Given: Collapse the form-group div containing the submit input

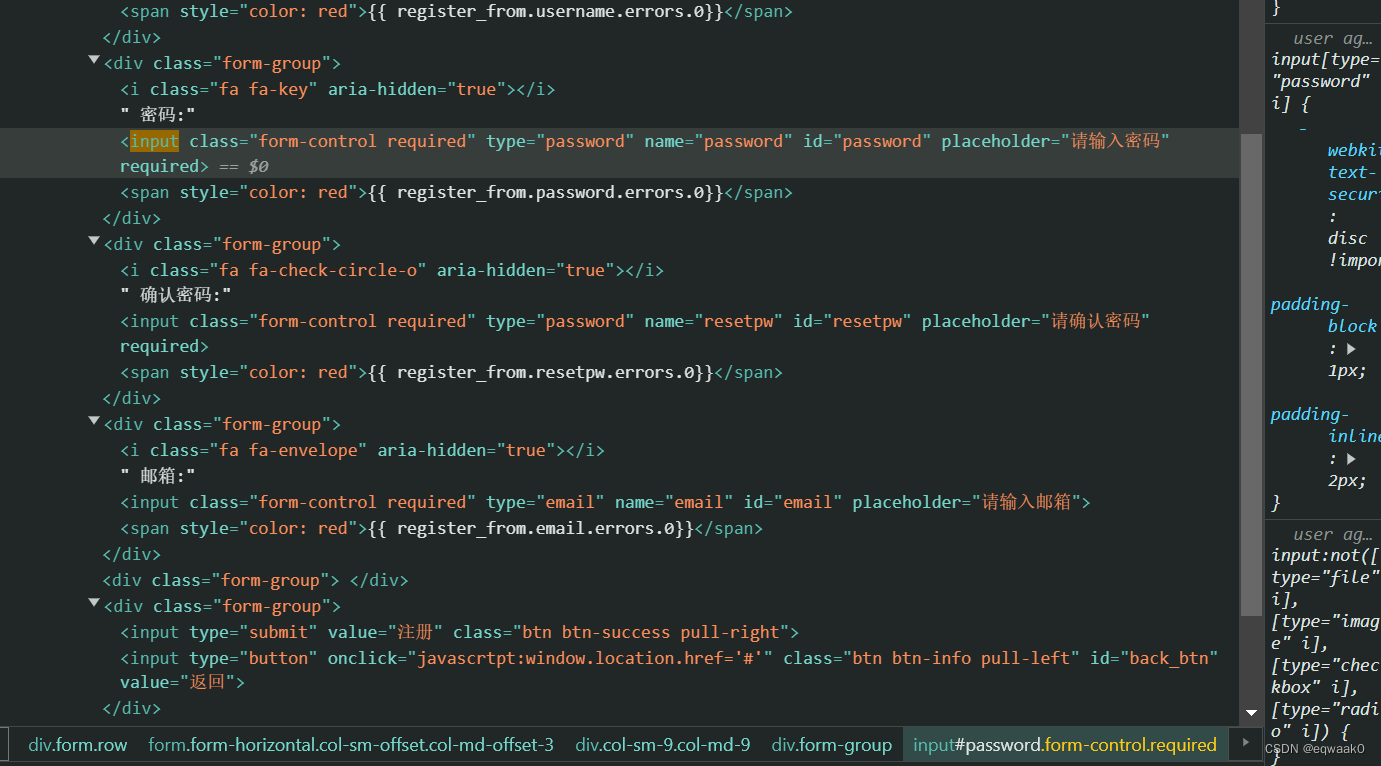Looking at the screenshot, I should (94, 604).
